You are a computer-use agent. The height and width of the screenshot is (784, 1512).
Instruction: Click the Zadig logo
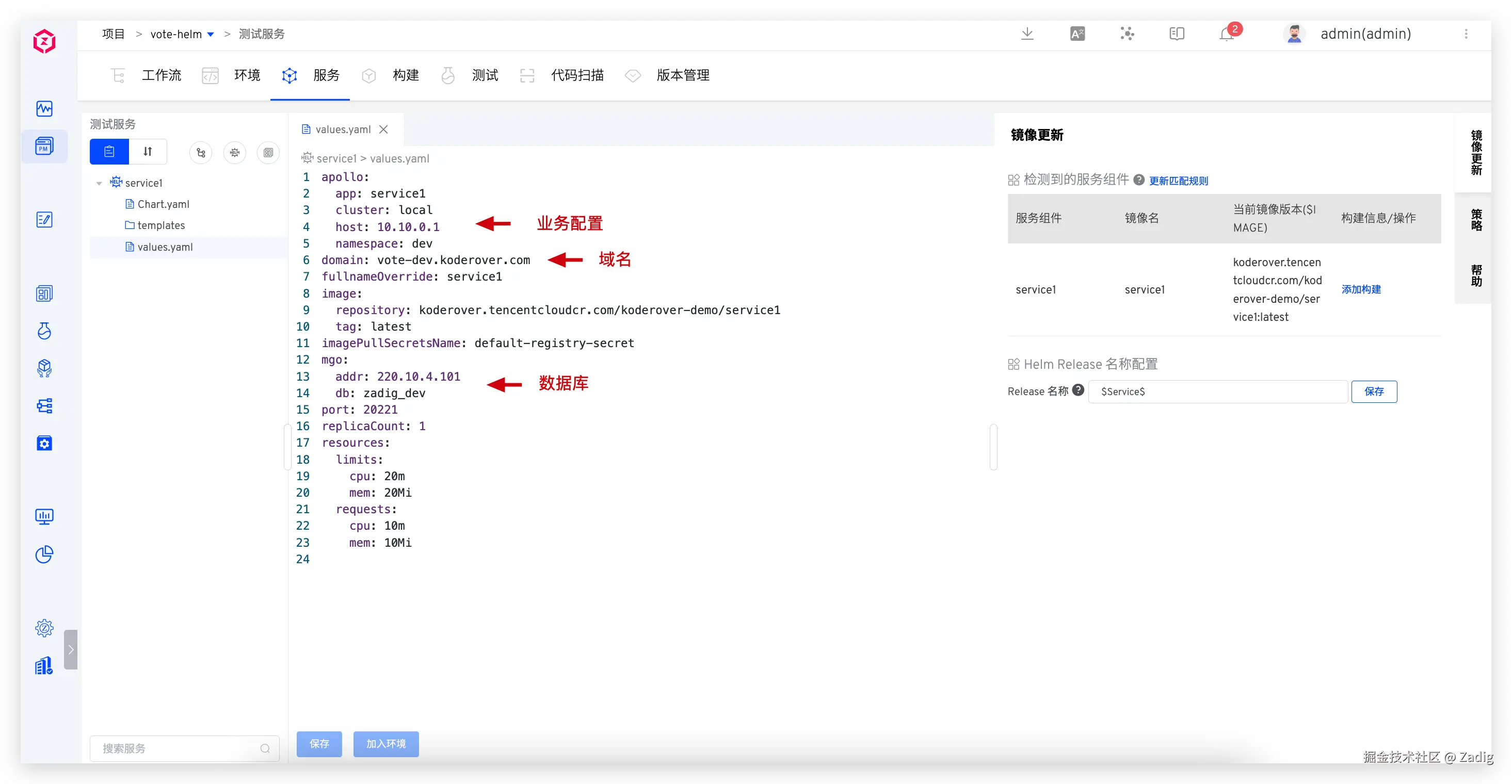44,41
